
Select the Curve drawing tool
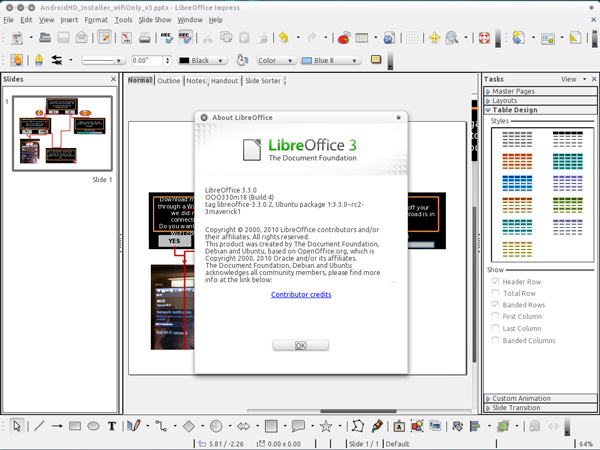pos(134,426)
